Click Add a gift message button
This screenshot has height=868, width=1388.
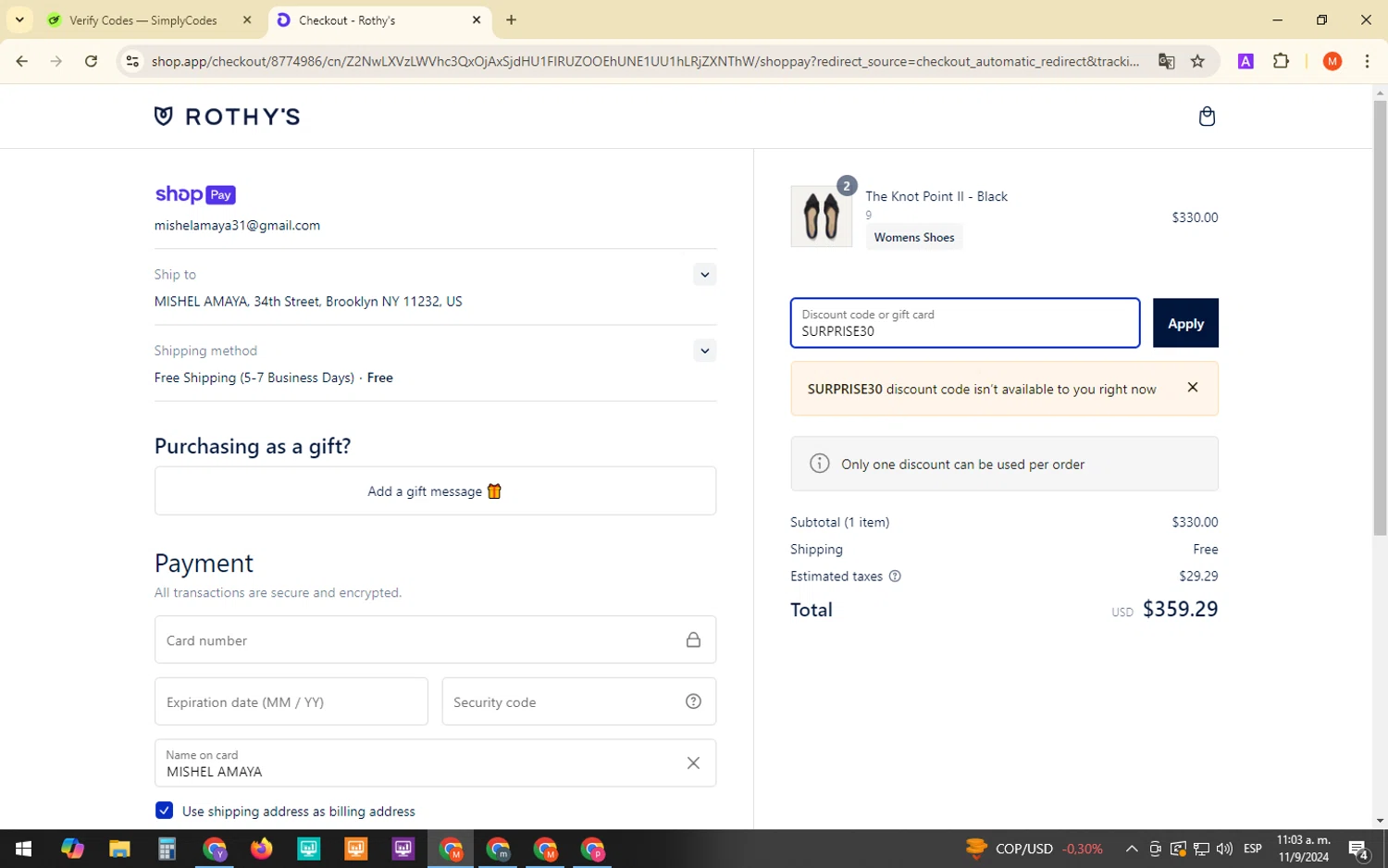tap(435, 490)
